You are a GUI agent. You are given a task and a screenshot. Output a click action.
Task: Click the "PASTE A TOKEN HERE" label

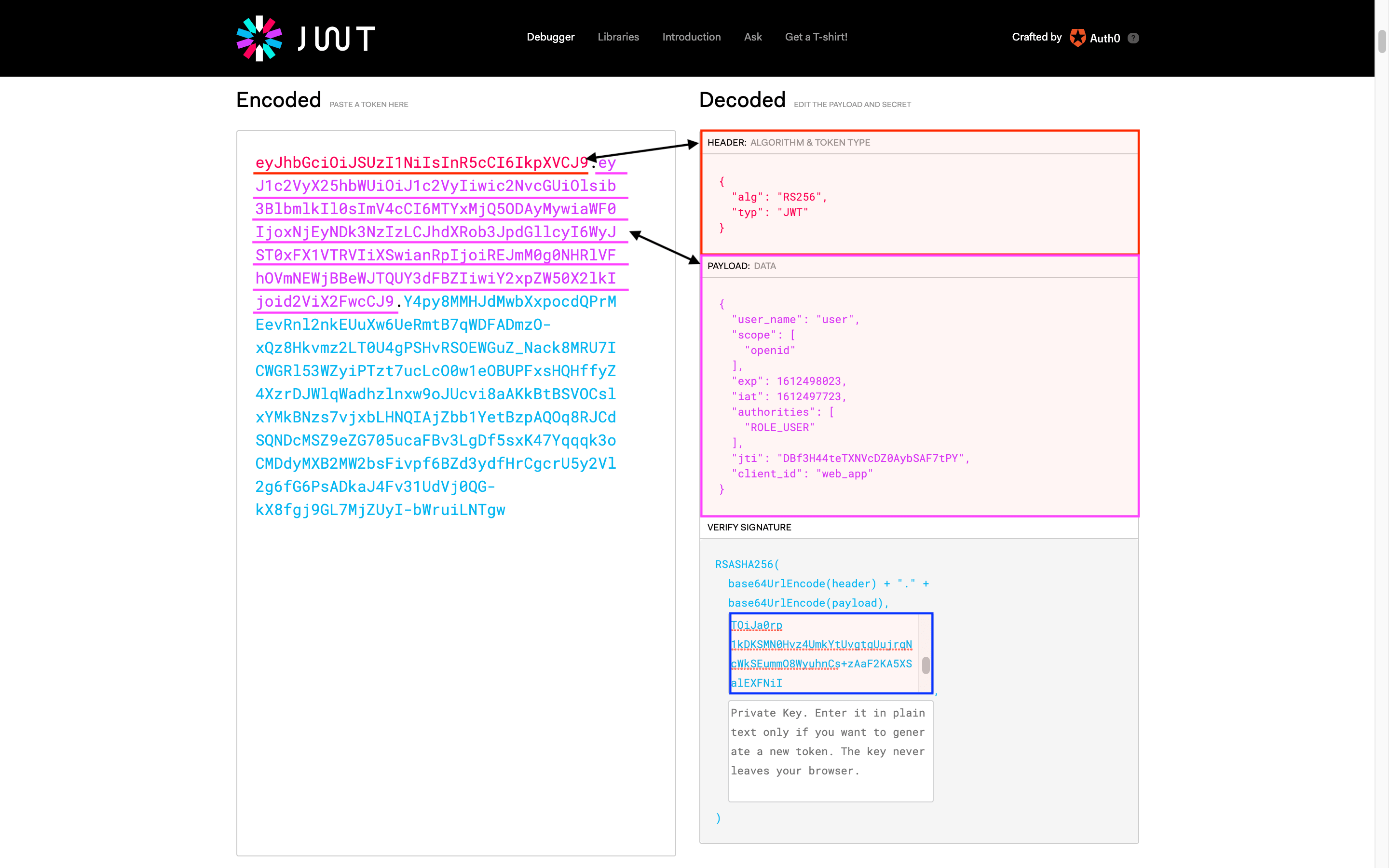click(368, 105)
